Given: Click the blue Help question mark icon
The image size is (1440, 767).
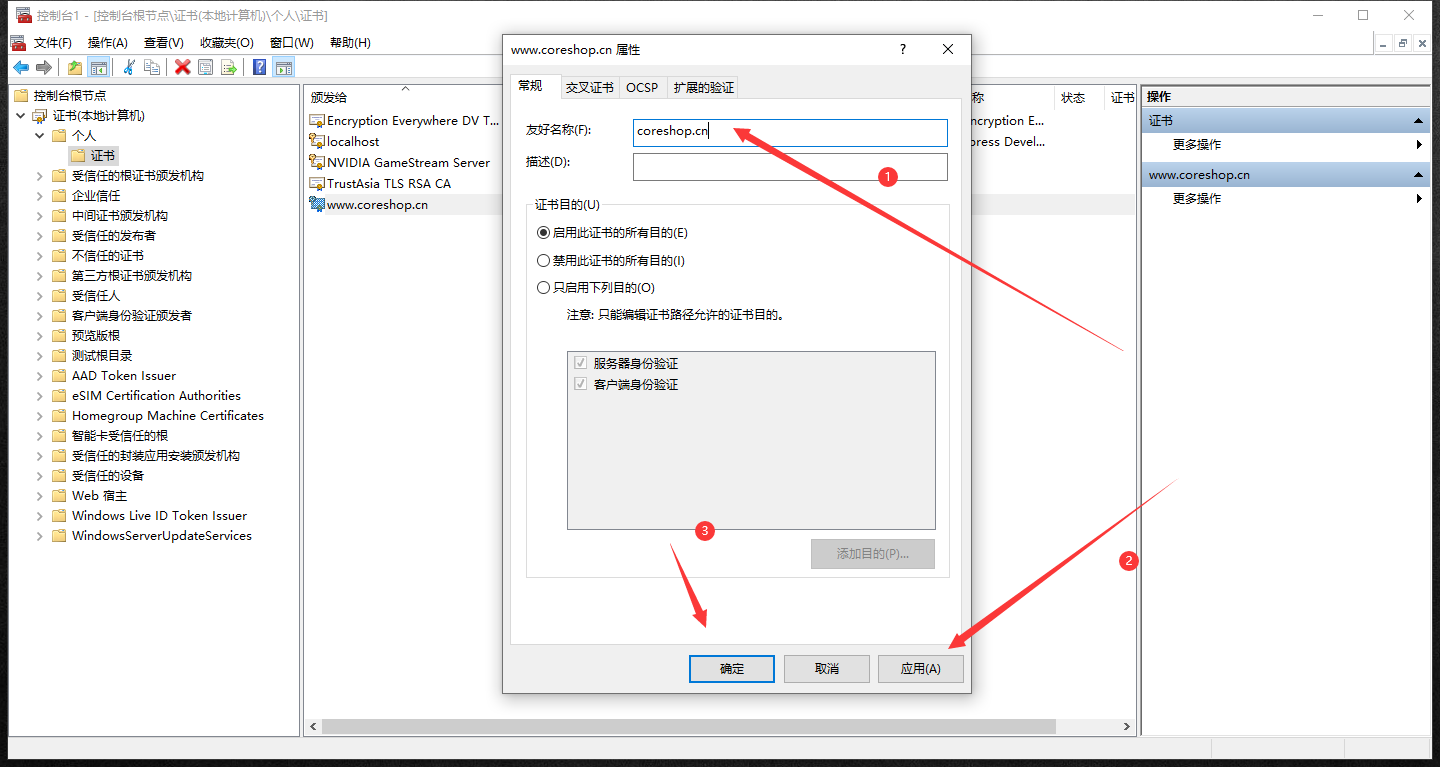Looking at the screenshot, I should tap(259, 67).
